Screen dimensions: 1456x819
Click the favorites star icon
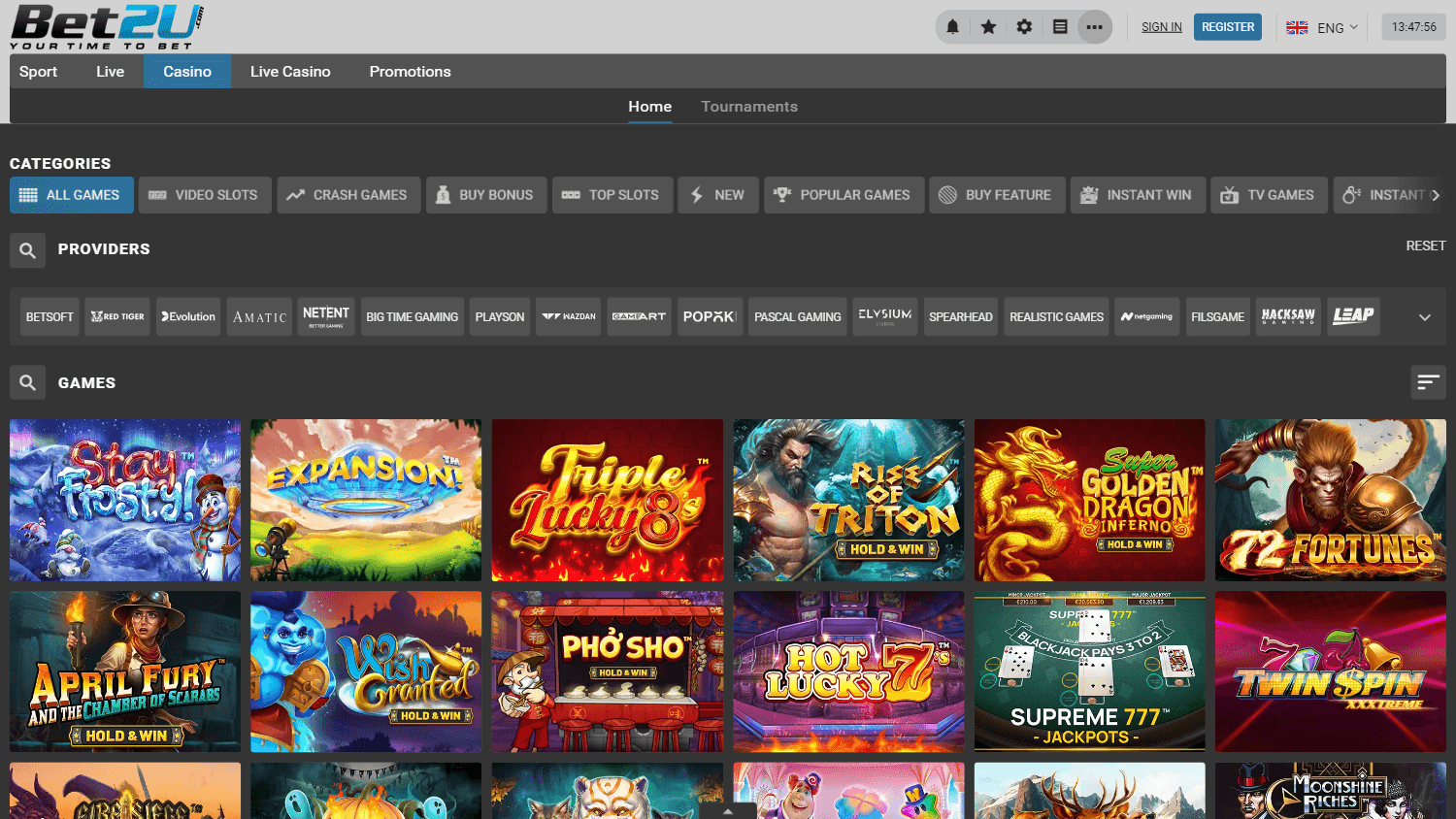coord(988,27)
